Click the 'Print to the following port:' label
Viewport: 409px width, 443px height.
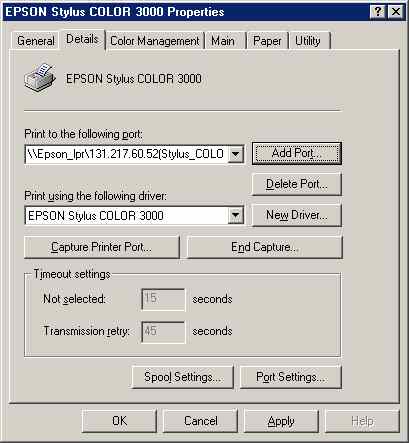(x=84, y=134)
